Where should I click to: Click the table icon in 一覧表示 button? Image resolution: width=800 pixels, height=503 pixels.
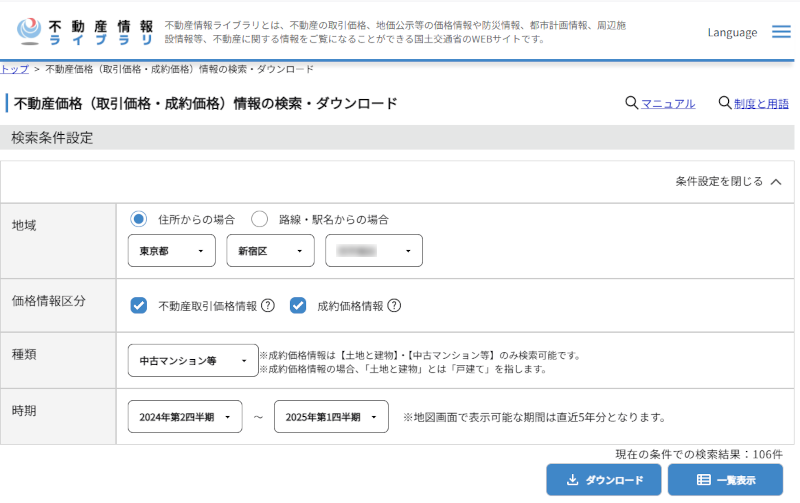[703, 480]
